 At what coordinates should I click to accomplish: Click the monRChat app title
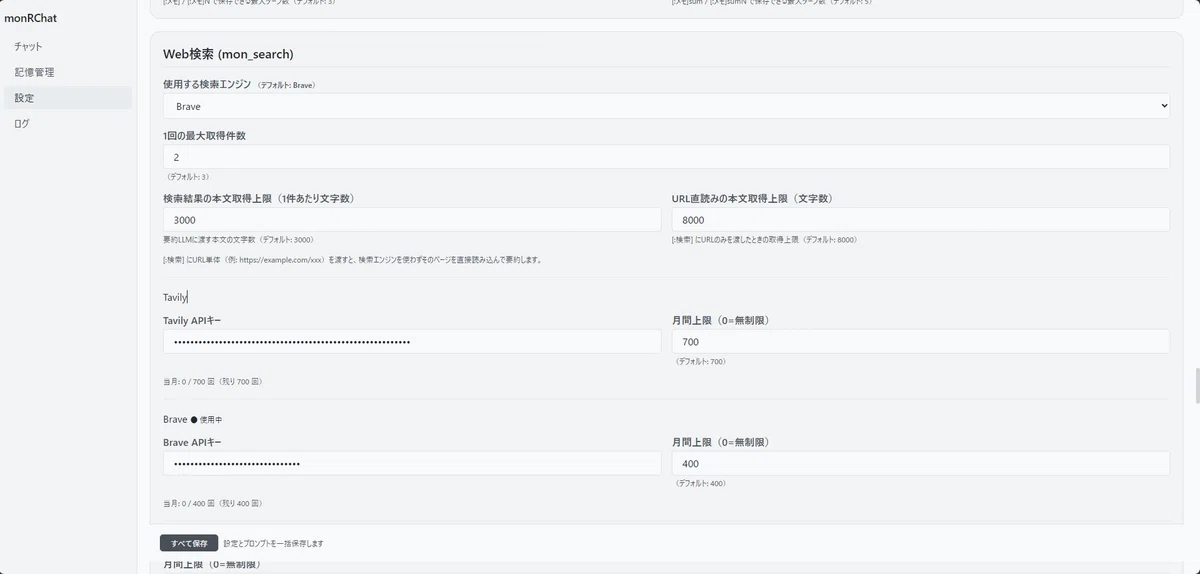pyautogui.click(x=31, y=18)
